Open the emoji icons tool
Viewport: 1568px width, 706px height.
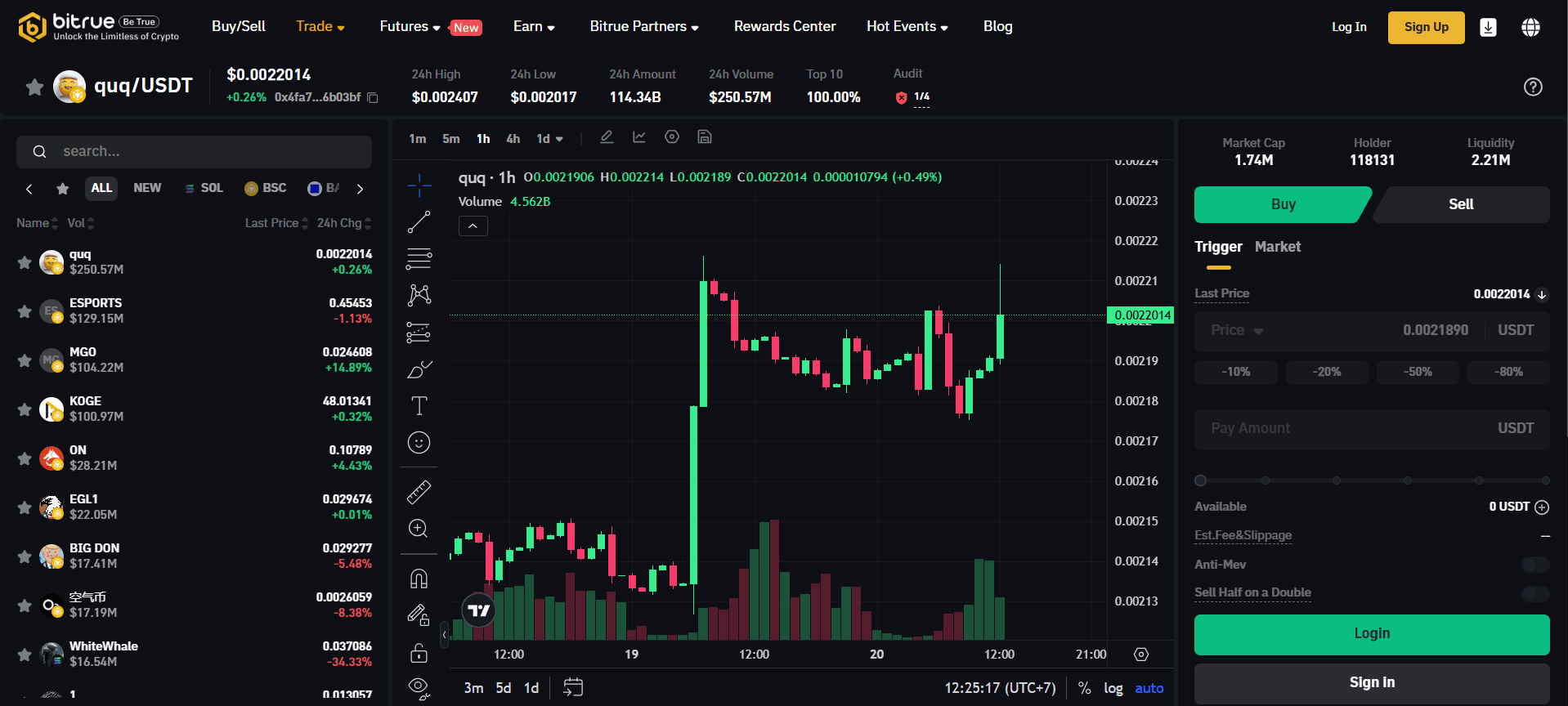419,443
